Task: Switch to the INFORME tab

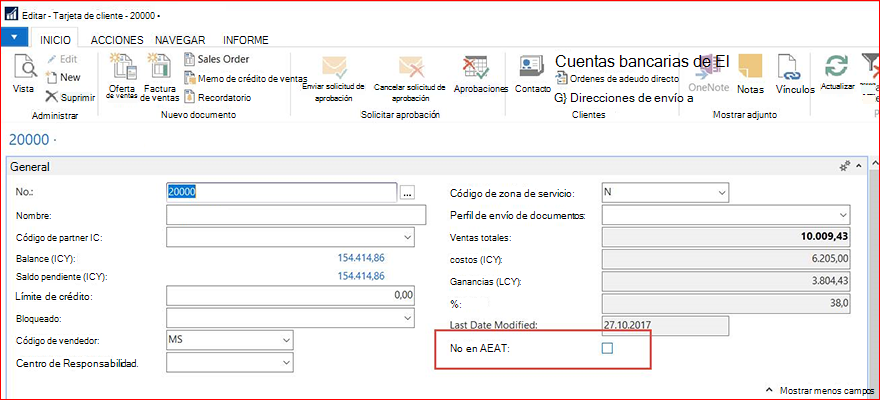Action: (246, 40)
